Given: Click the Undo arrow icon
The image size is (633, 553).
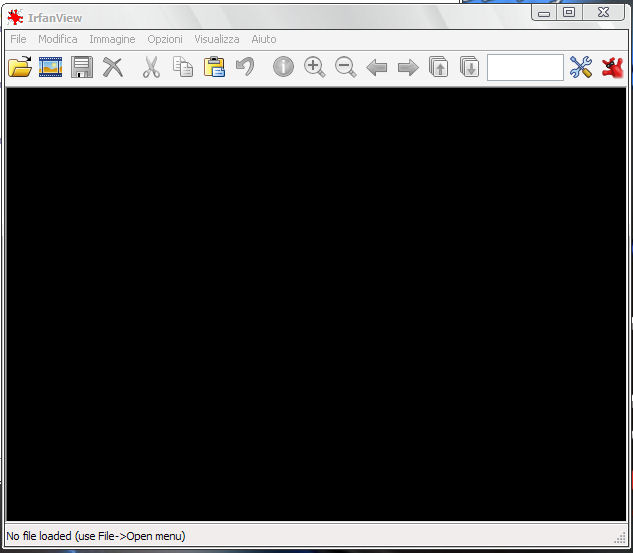Looking at the screenshot, I should (245, 67).
